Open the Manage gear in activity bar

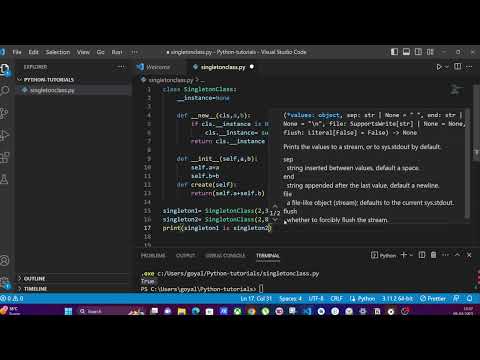[5, 283]
